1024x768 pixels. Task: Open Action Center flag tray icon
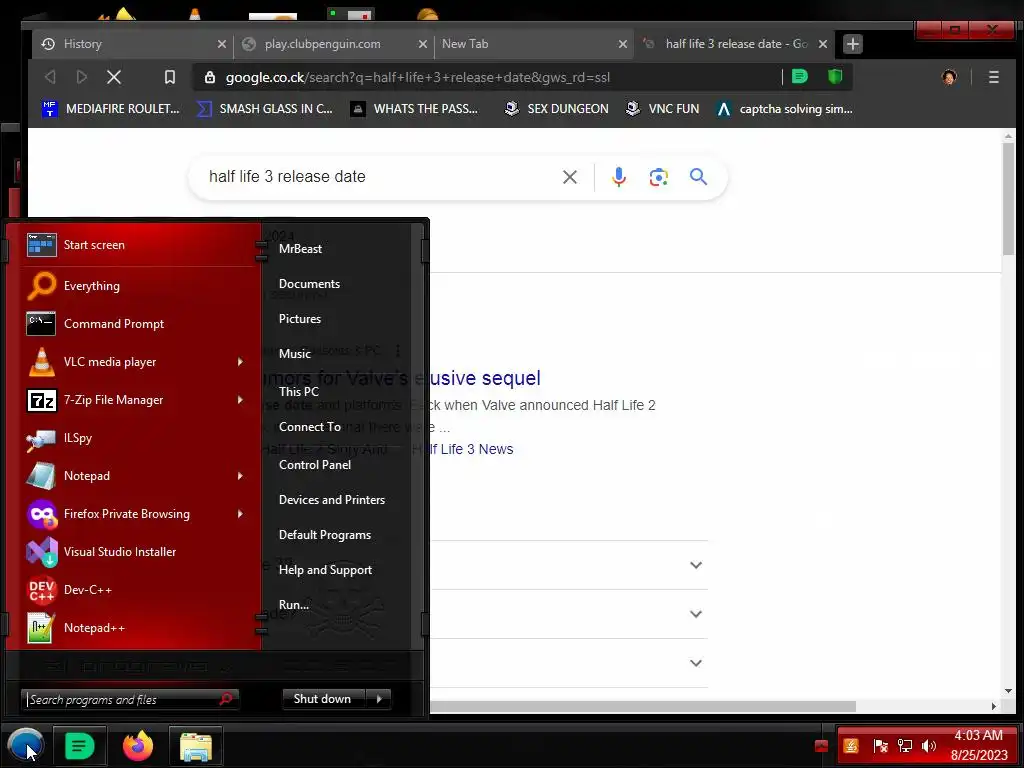pos(880,746)
